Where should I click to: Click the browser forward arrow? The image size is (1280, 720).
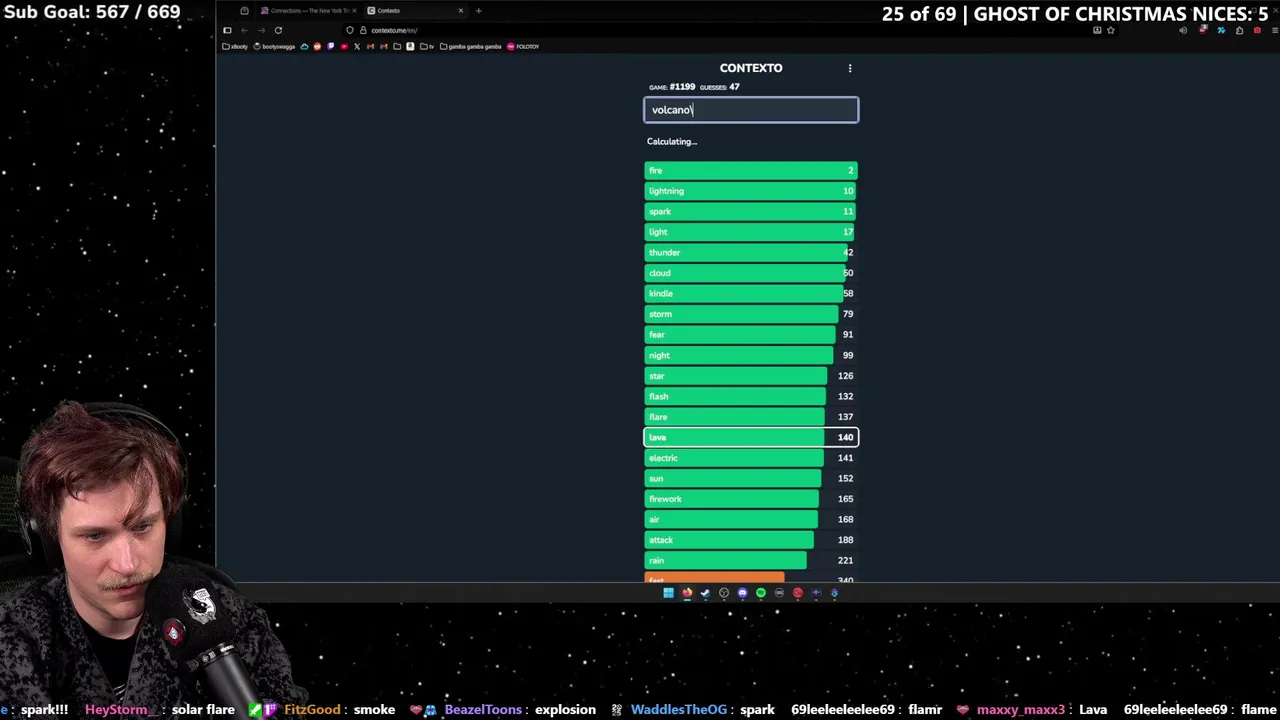tap(261, 30)
